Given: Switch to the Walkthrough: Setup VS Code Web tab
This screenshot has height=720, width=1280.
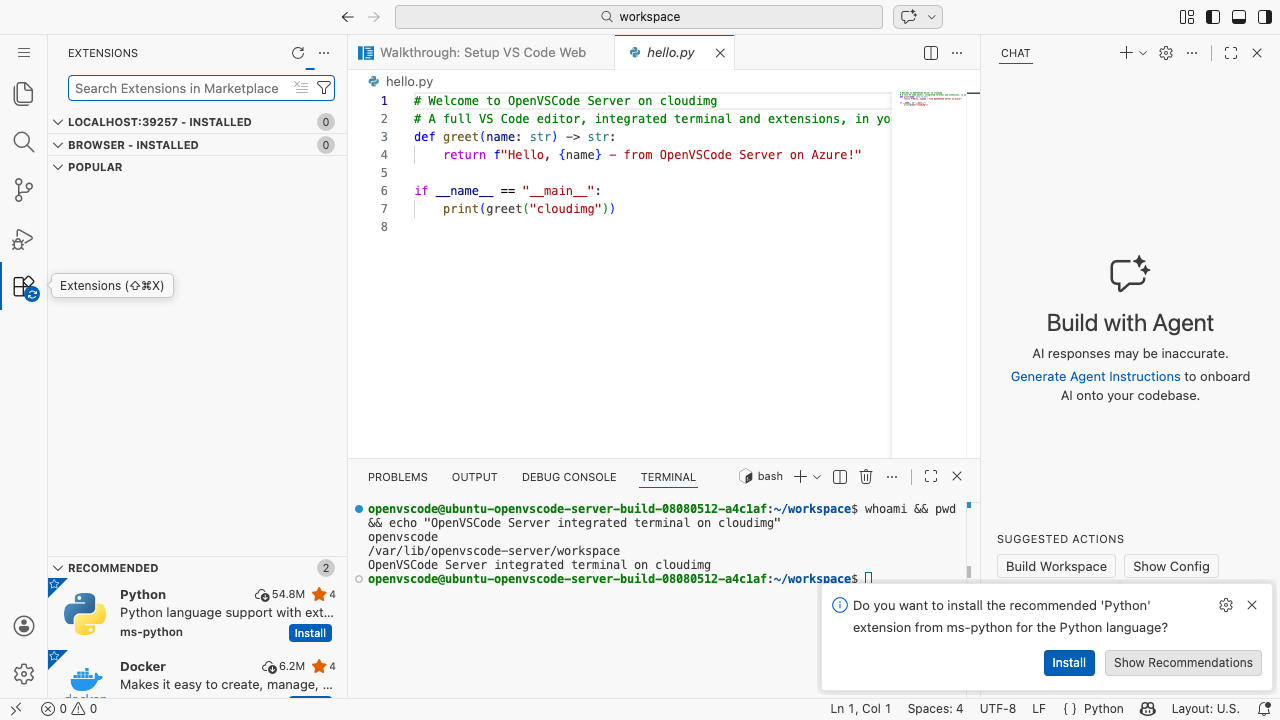Looking at the screenshot, I should coord(482,53).
